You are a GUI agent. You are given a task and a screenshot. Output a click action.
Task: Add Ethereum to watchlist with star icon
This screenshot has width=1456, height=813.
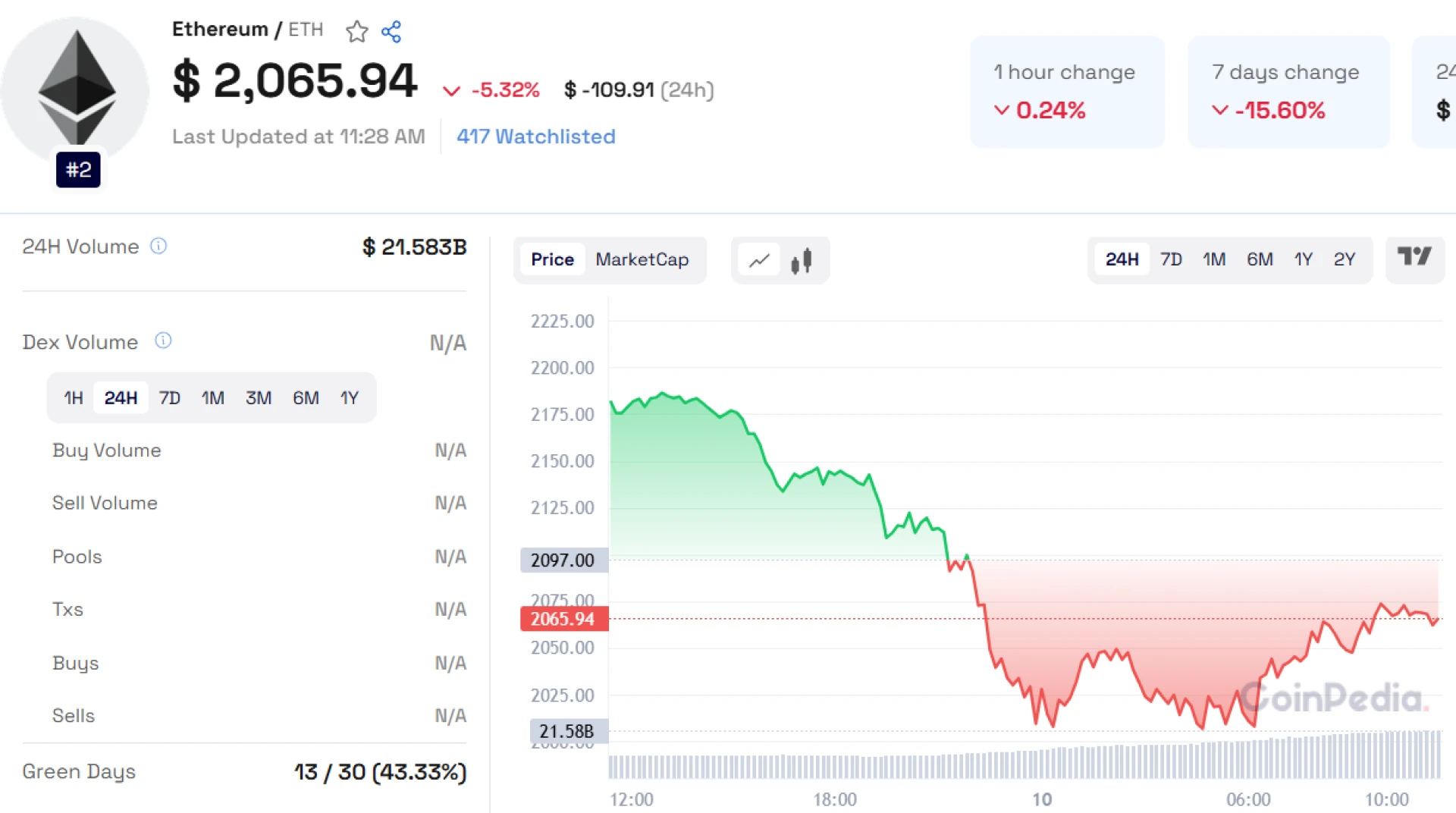click(x=356, y=31)
